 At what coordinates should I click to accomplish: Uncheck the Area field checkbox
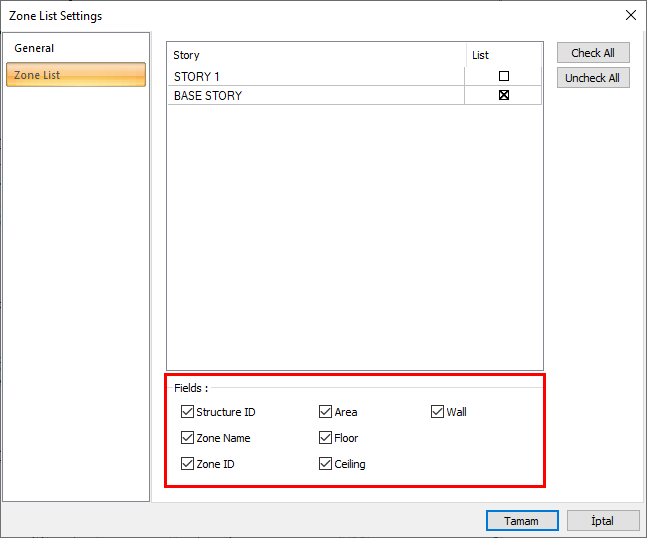pos(325,412)
